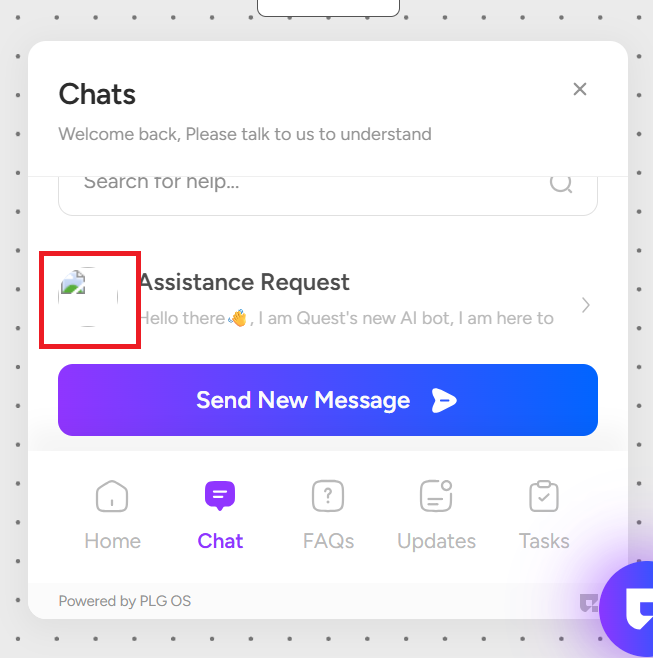The image size is (653, 658).
Task: Click the purple Chat bubble icon
Action: [x=220, y=496]
